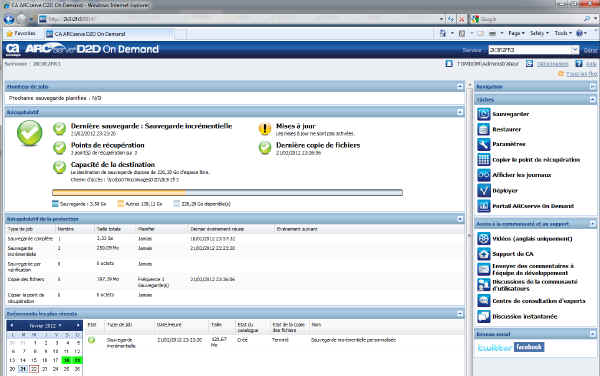
Task: Open the Serveur combo box dropdown arrow
Action: point(574,50)
